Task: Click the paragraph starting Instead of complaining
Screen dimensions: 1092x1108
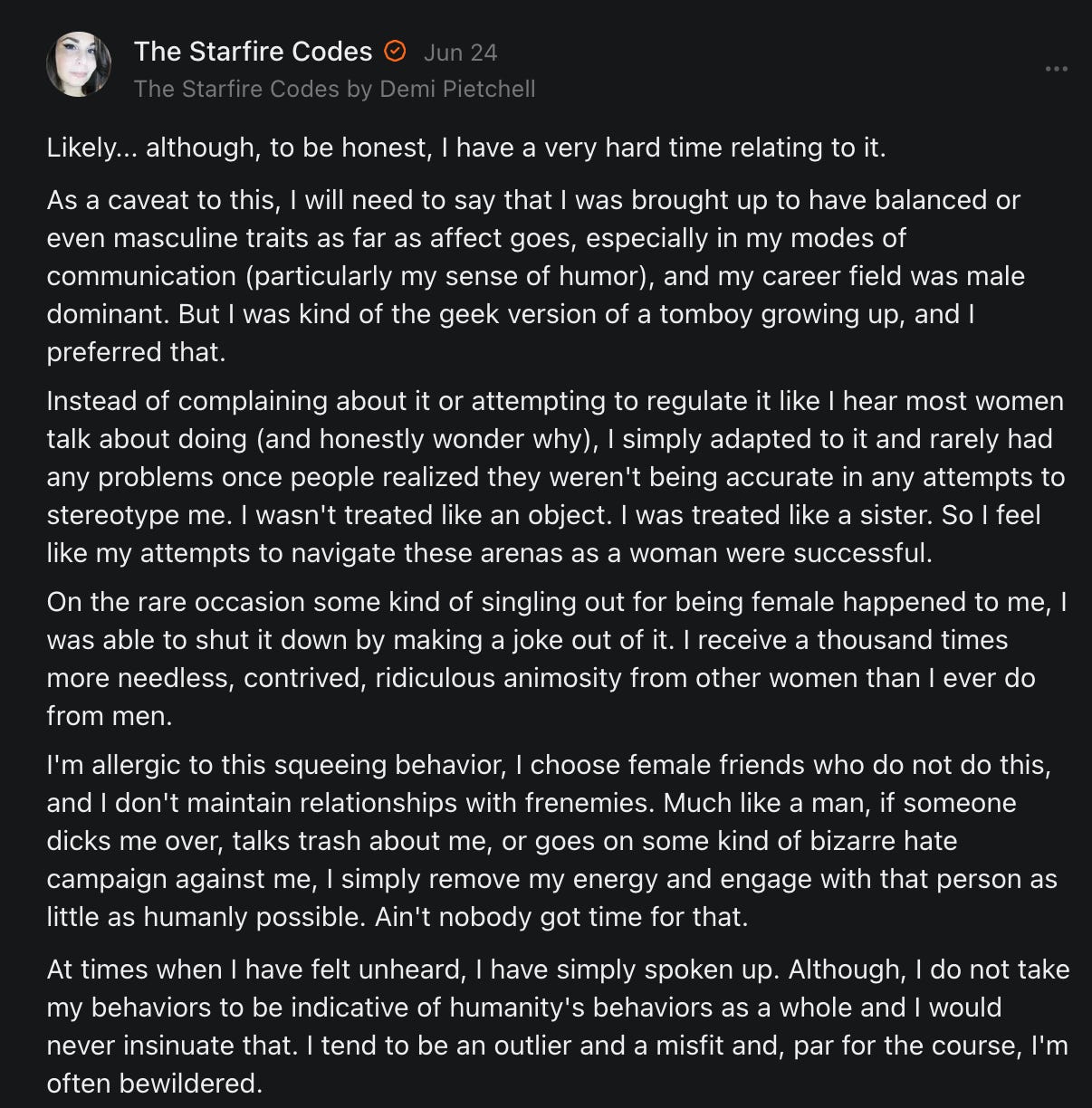Action: tap(556, 477)
